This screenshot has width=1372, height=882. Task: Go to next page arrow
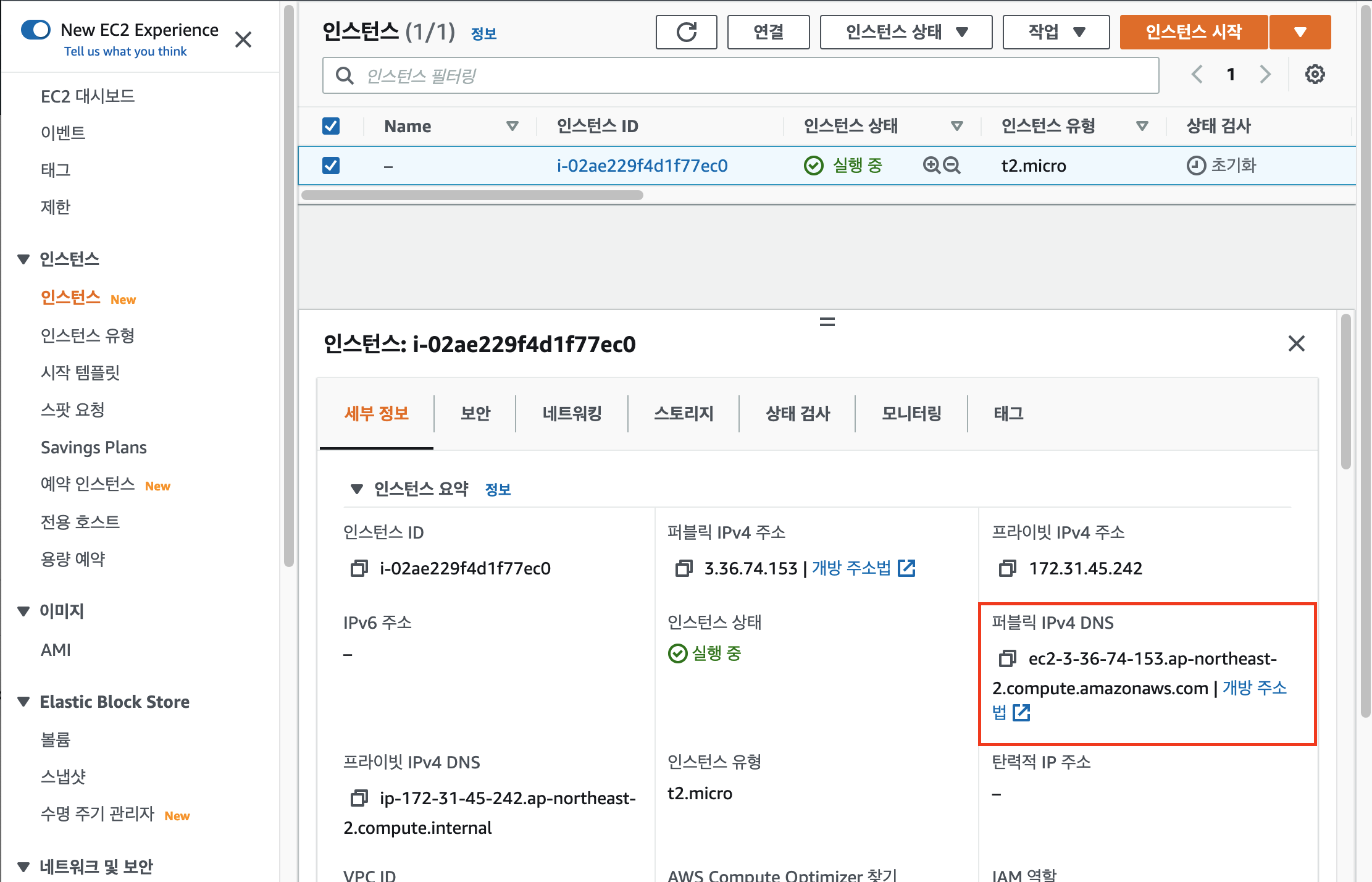click(1265, 75)
